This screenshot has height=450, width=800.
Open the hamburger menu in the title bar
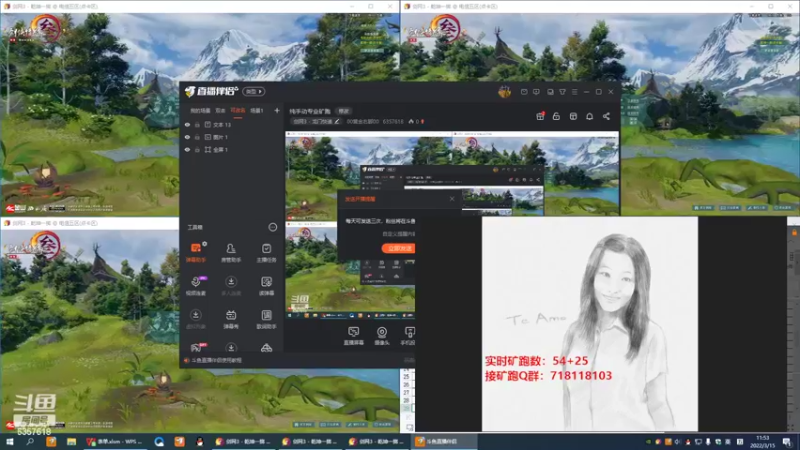tap(574, 92)
